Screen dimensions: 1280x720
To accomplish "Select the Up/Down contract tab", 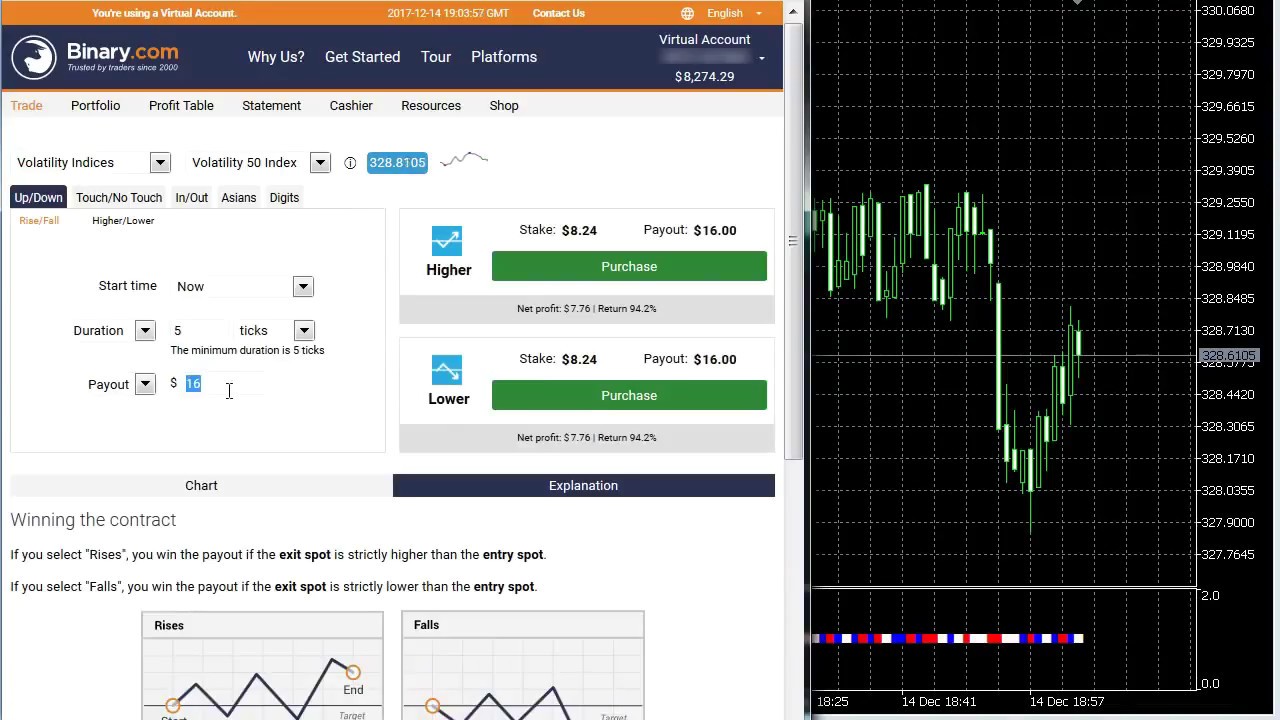I will [38, 197].
